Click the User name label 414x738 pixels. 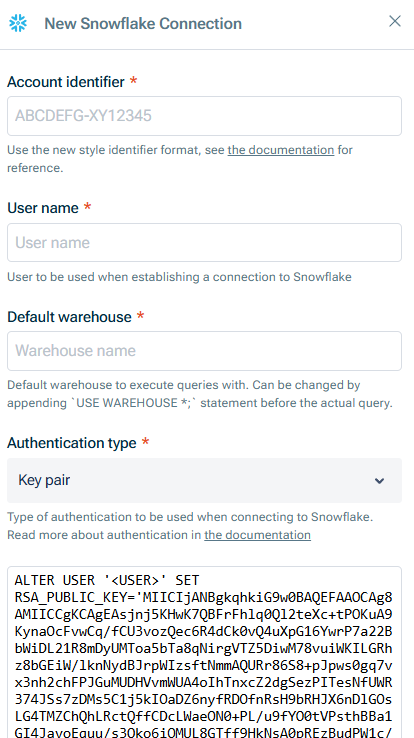[x=43, y=208]
